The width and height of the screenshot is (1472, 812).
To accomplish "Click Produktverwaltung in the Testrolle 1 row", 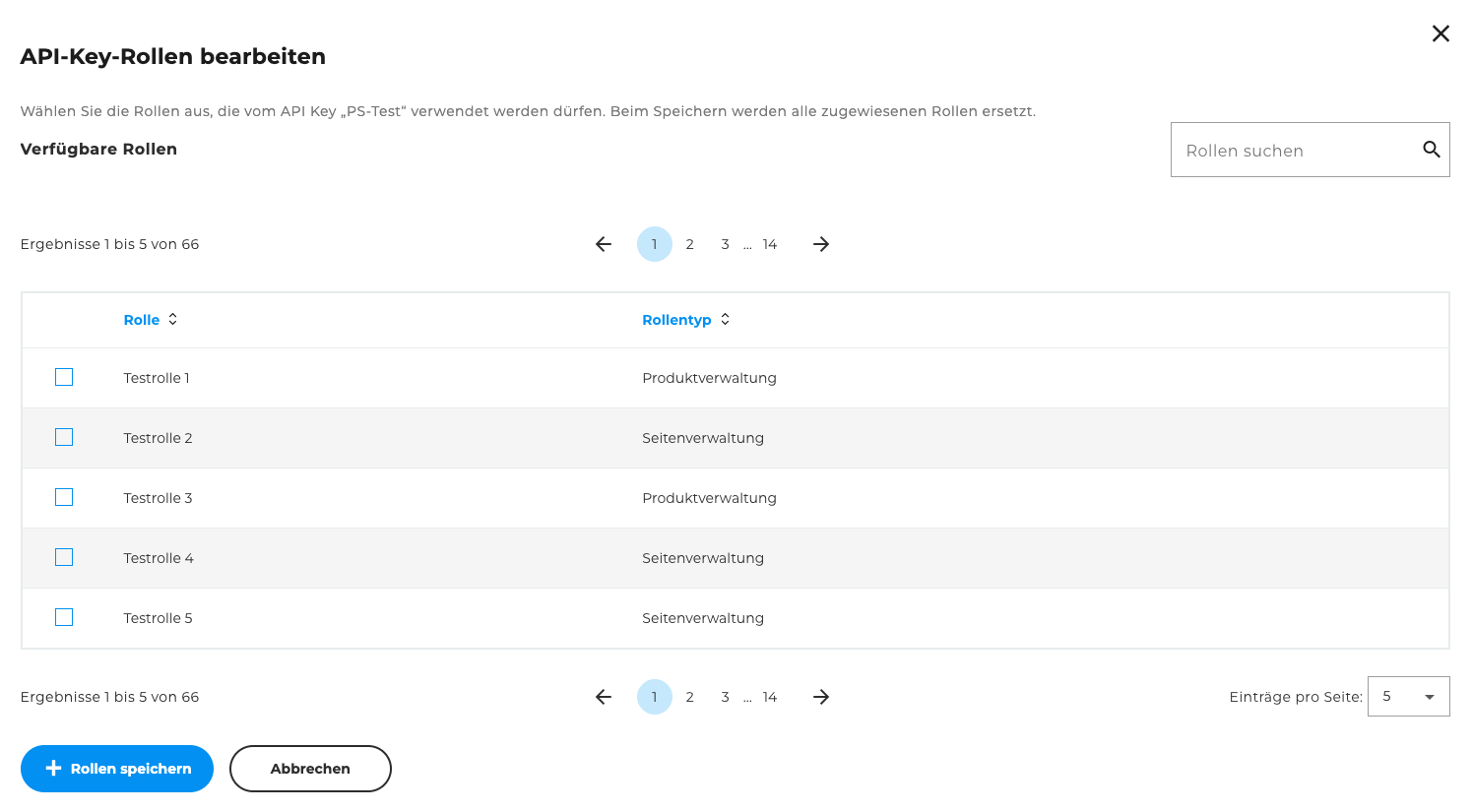I will [709, 378].
